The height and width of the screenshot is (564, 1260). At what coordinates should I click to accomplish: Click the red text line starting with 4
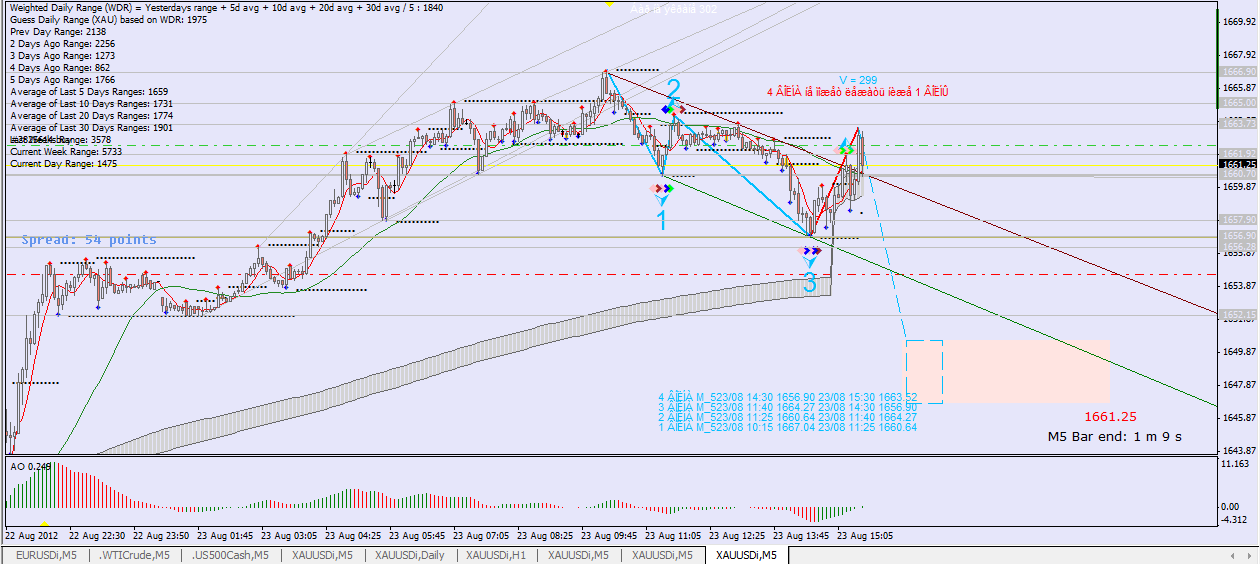(857, 92)
